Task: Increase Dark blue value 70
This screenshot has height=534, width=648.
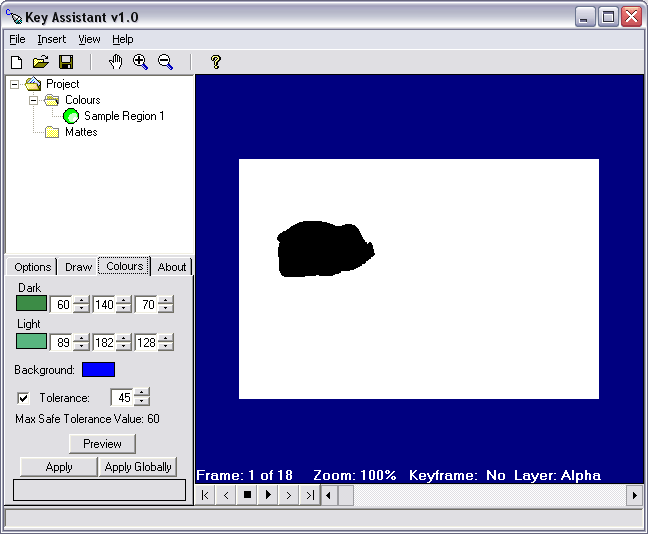Action: [x=166, y=300]
